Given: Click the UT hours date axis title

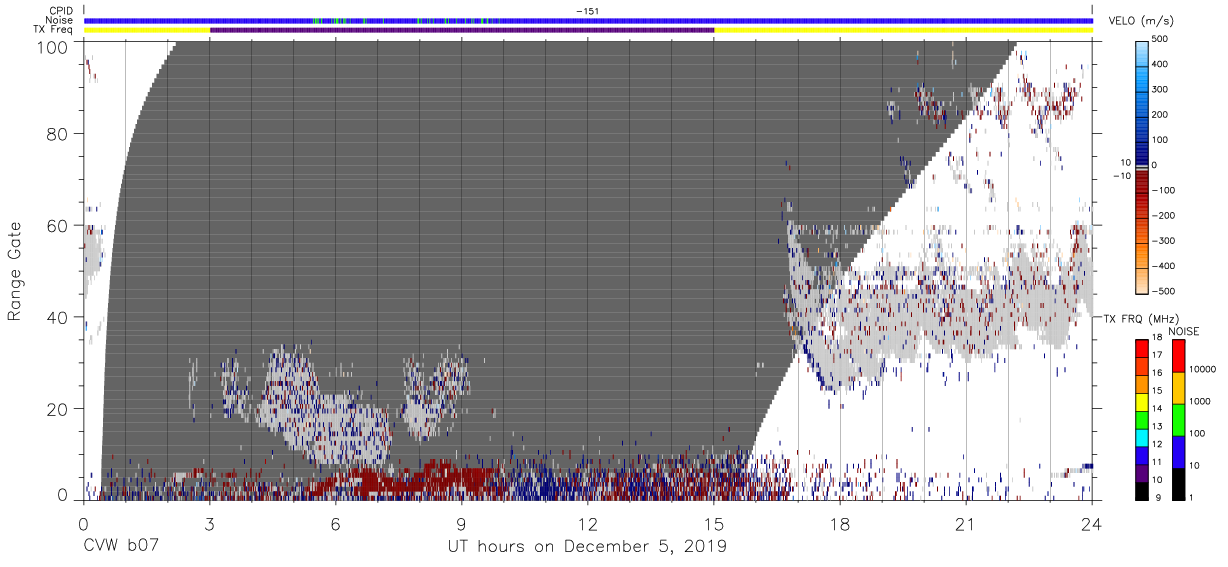Looking at the screenshot, I should (x=587, y=547).
